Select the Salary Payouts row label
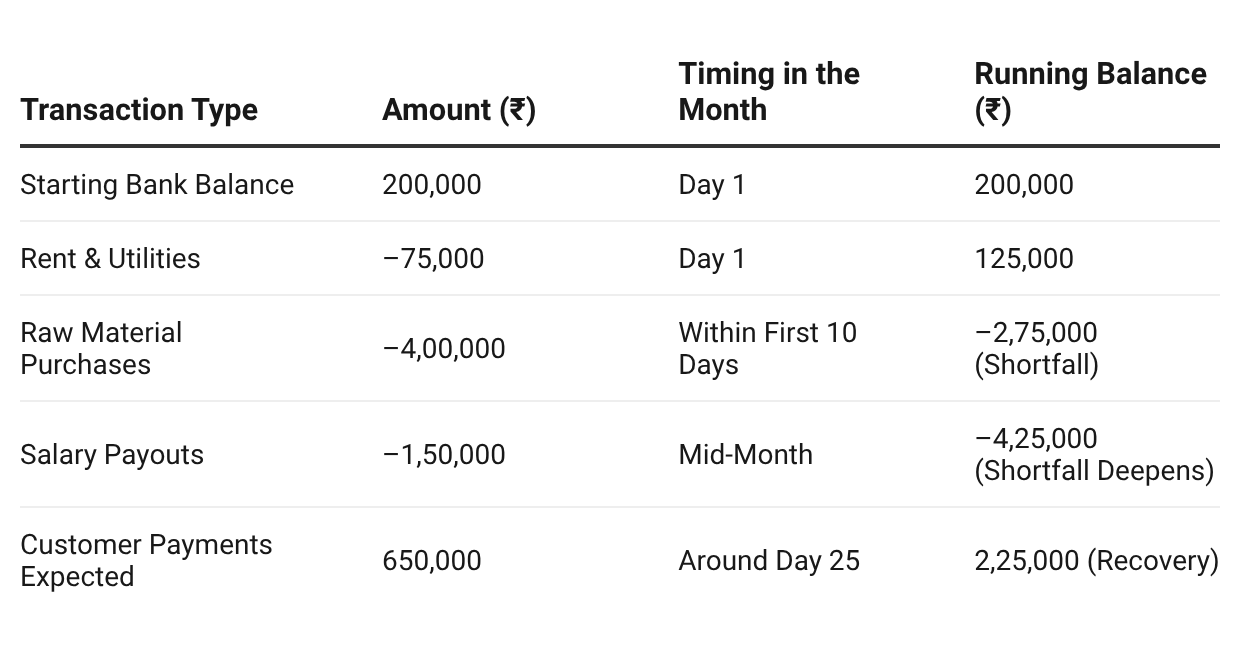The width and height of the screenshot is (1240, 648). 112,455
